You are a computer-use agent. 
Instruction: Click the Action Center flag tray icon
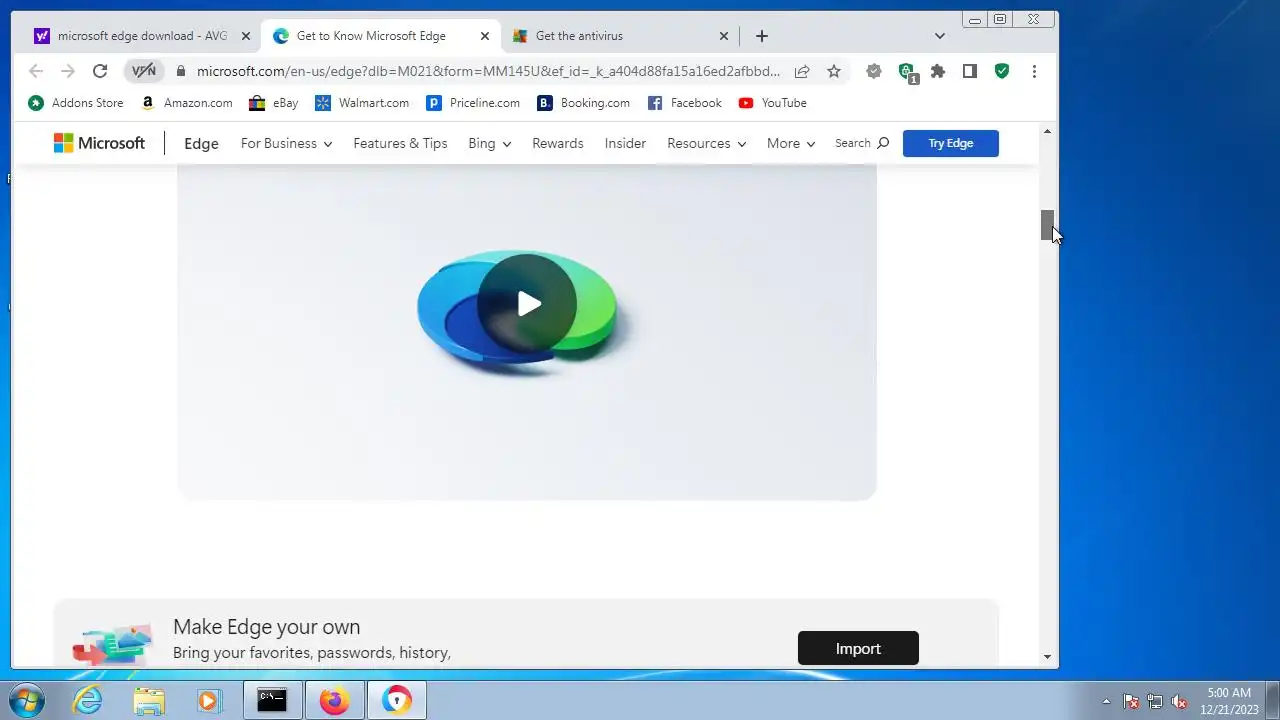click(1131, 701)
